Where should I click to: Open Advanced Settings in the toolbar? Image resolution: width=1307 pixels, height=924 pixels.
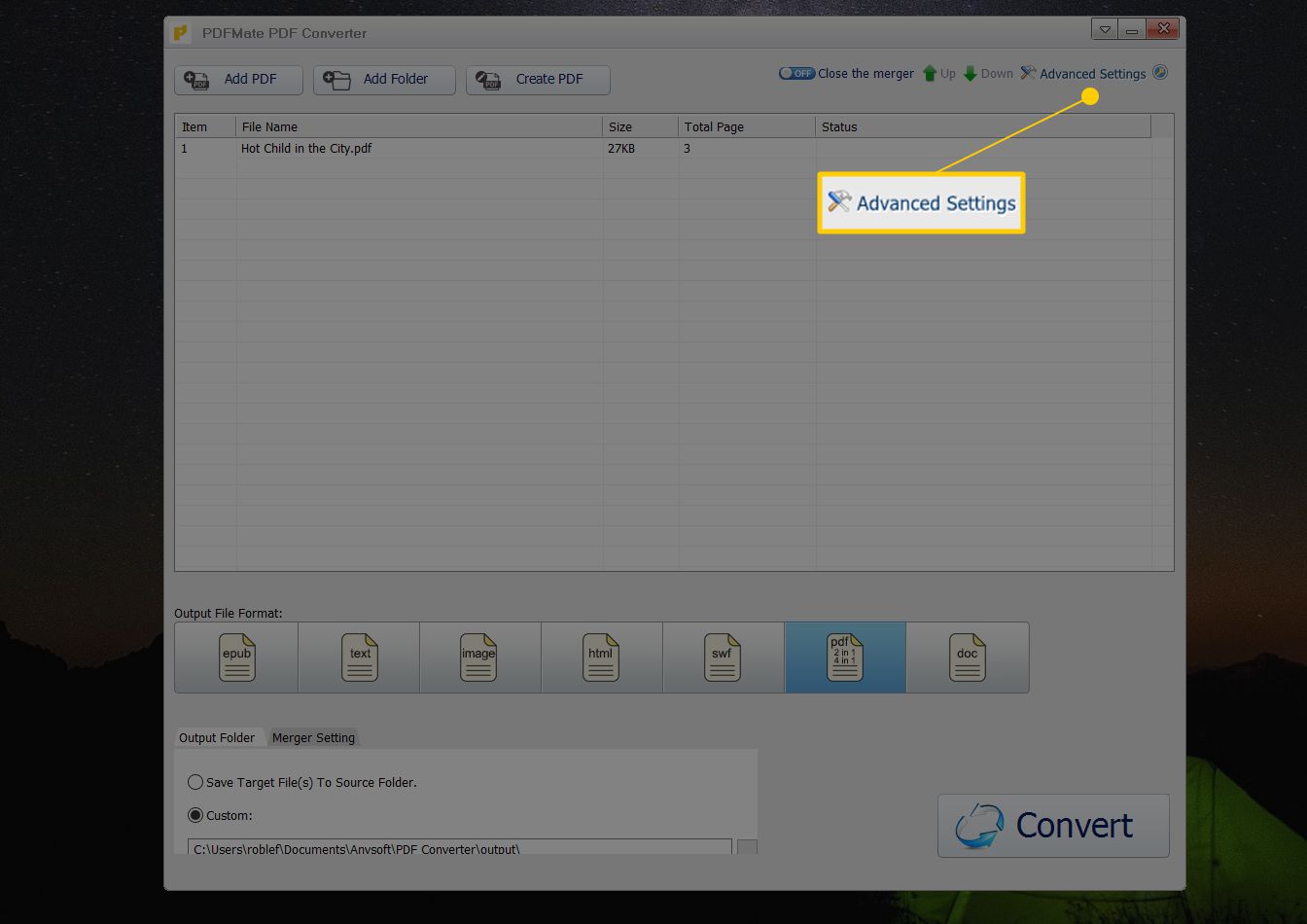click(x=1082, y=73)
